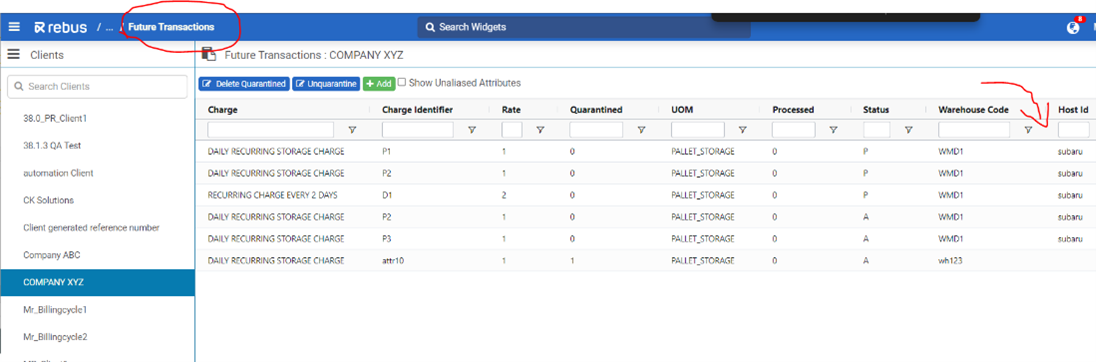Sort by Processed column header

click(793, 110)
